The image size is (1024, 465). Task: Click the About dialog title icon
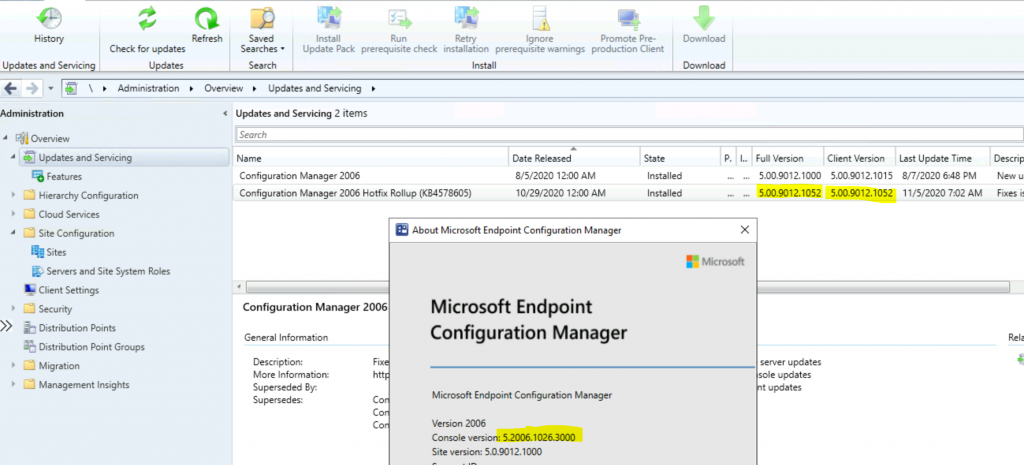point(401,230)
